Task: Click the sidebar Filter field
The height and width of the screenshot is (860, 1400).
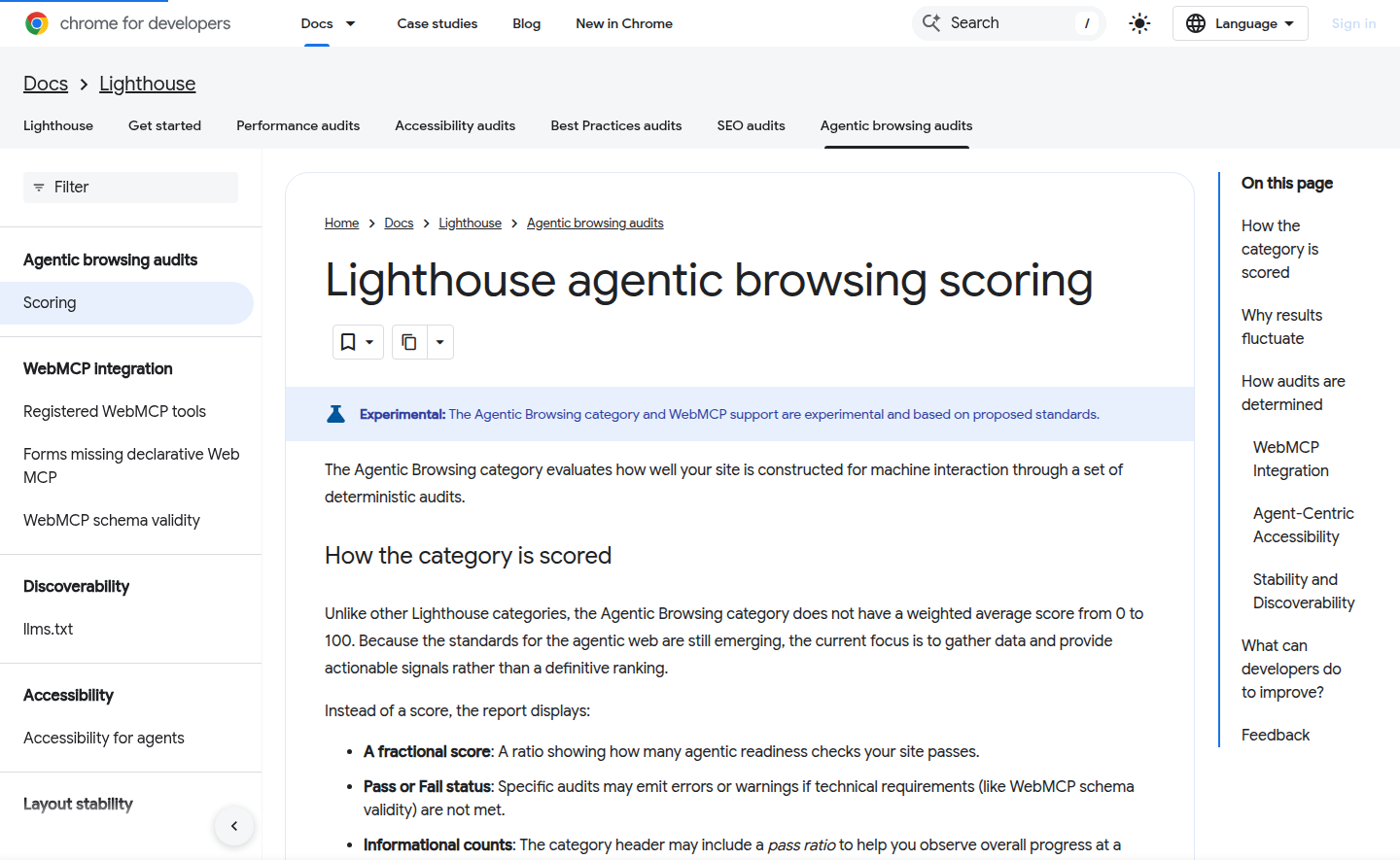Action: tap(130, 188)
